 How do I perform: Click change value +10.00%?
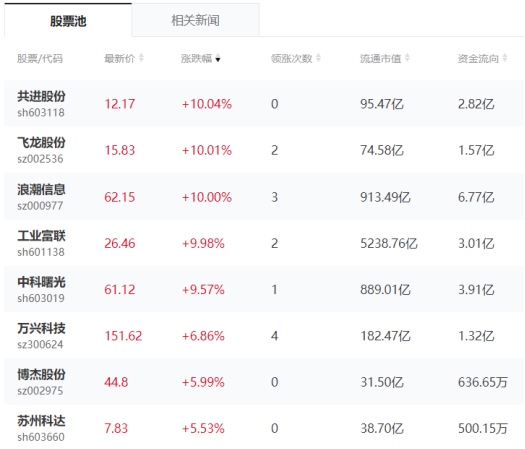point(207,197)
